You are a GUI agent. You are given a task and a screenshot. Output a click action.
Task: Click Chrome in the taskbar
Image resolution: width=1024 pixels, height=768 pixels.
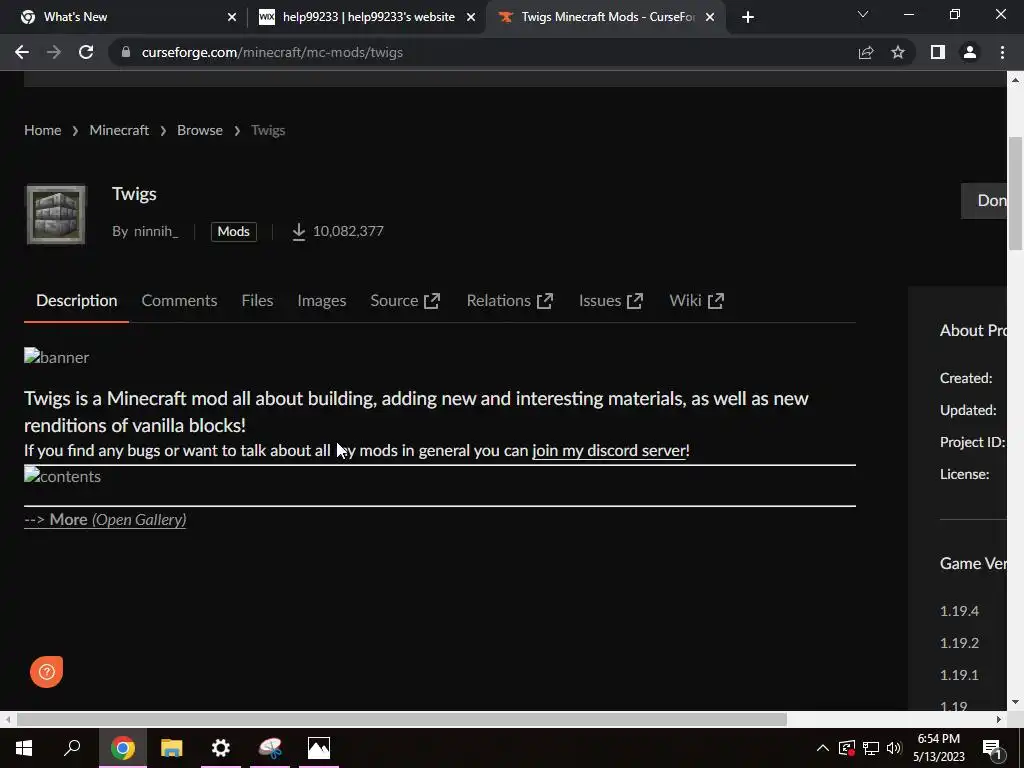[122, 748]
